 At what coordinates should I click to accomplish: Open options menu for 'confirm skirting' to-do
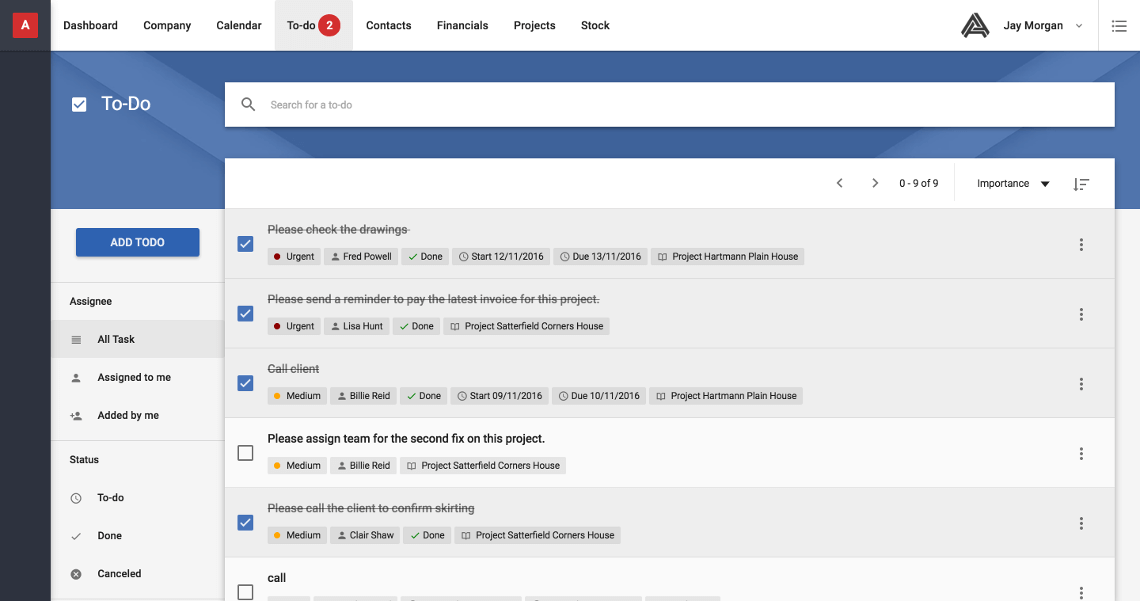pyautogui.click(x=1081, y=523)
